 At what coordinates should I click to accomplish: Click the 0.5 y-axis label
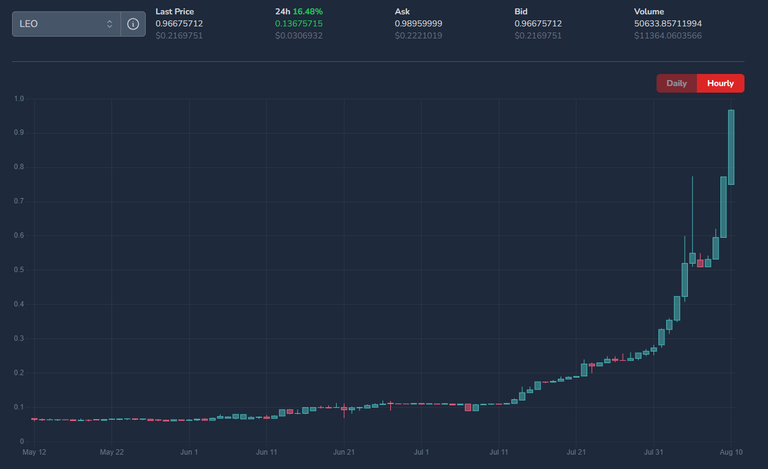click(x=19, y=270)
